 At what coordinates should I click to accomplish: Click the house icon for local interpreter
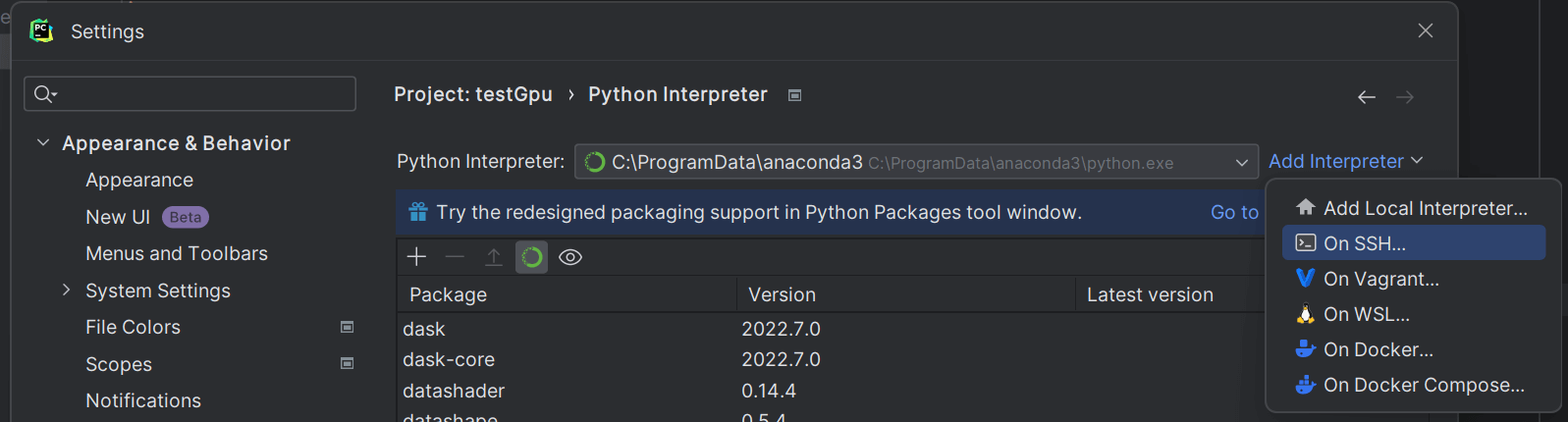point(1305,207)
